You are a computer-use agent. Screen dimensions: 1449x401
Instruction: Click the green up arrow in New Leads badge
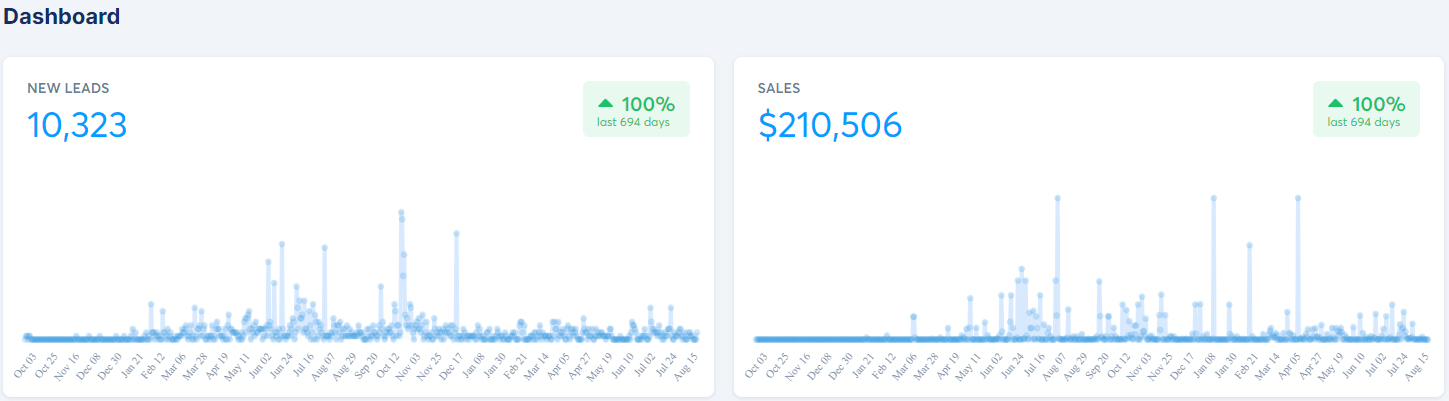coord(605,103)
